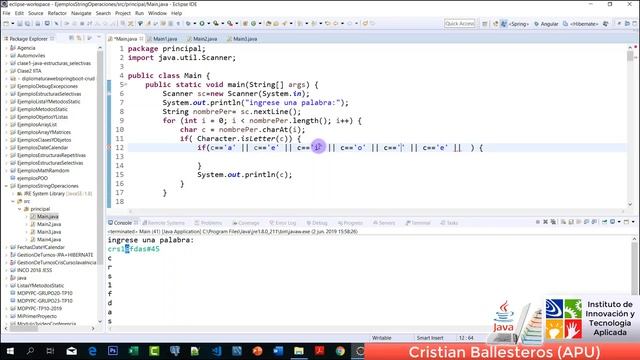Open Task View from the taskbar
The image size is (640, 360).
tap(51, 351)
